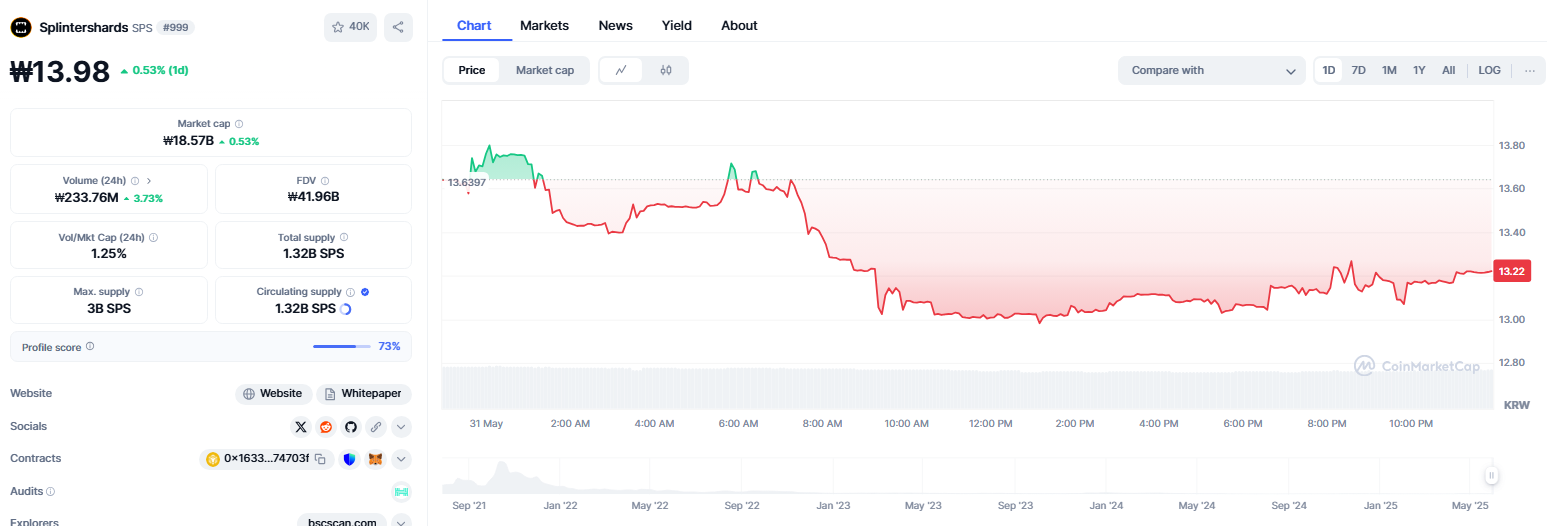Copy the 0x1633...74703f contract address
Image resolution: width=1547 pixels, height=526 pixels.
pyautogui.click(x=320, y=459)
